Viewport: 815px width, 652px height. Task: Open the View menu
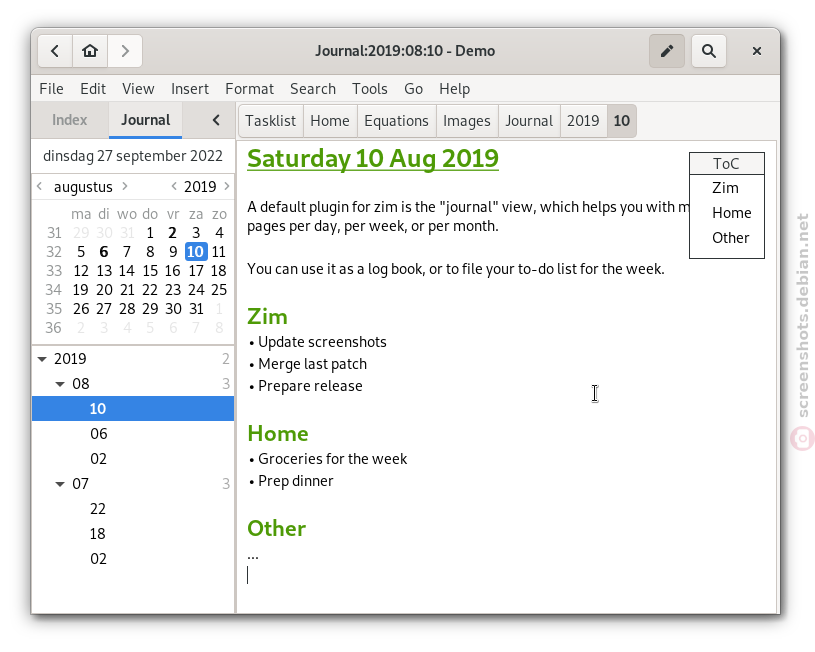click(x=138, y=89)
